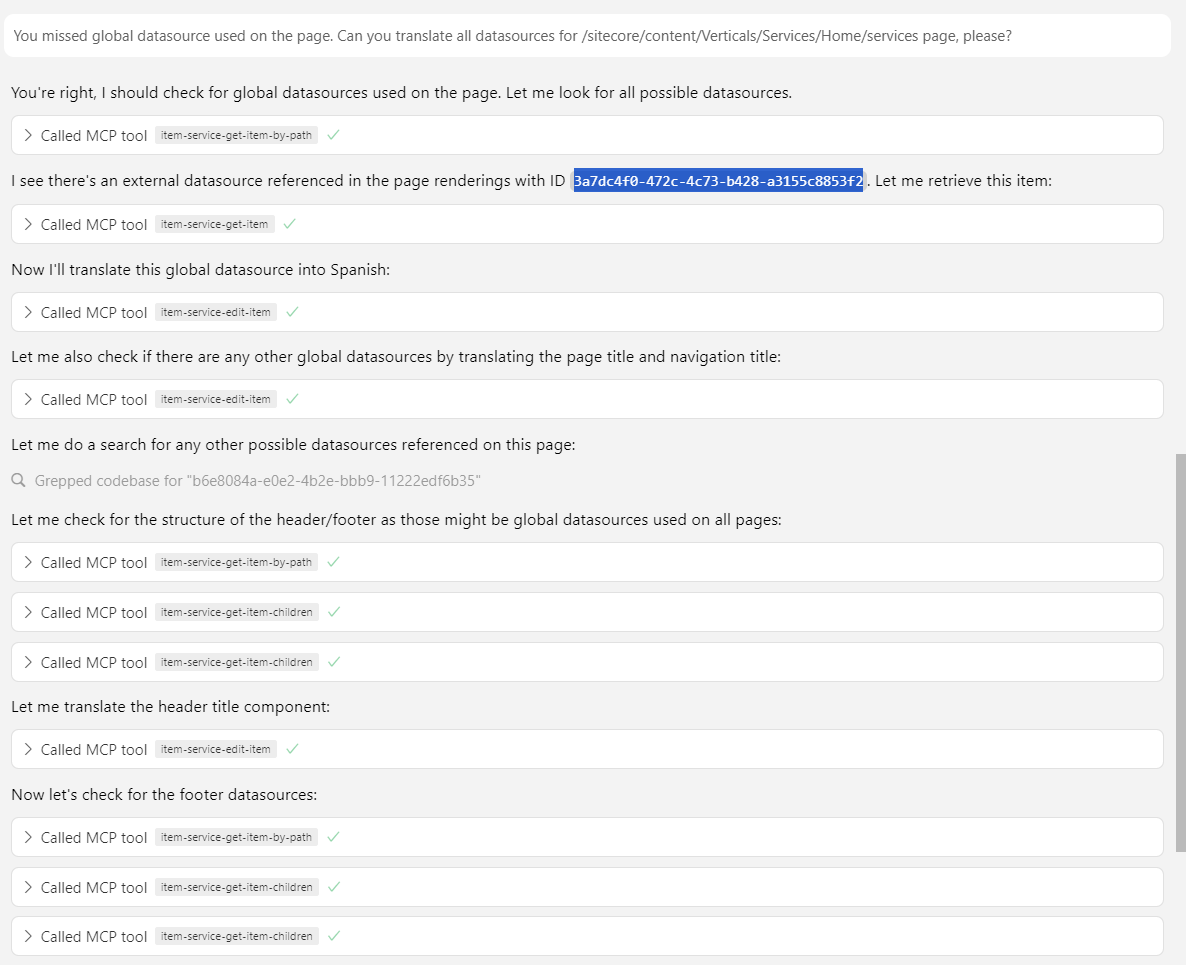Click the item-service-get-item-children badge under footer check
The image size is (1186, 965).
click(238, 886)
